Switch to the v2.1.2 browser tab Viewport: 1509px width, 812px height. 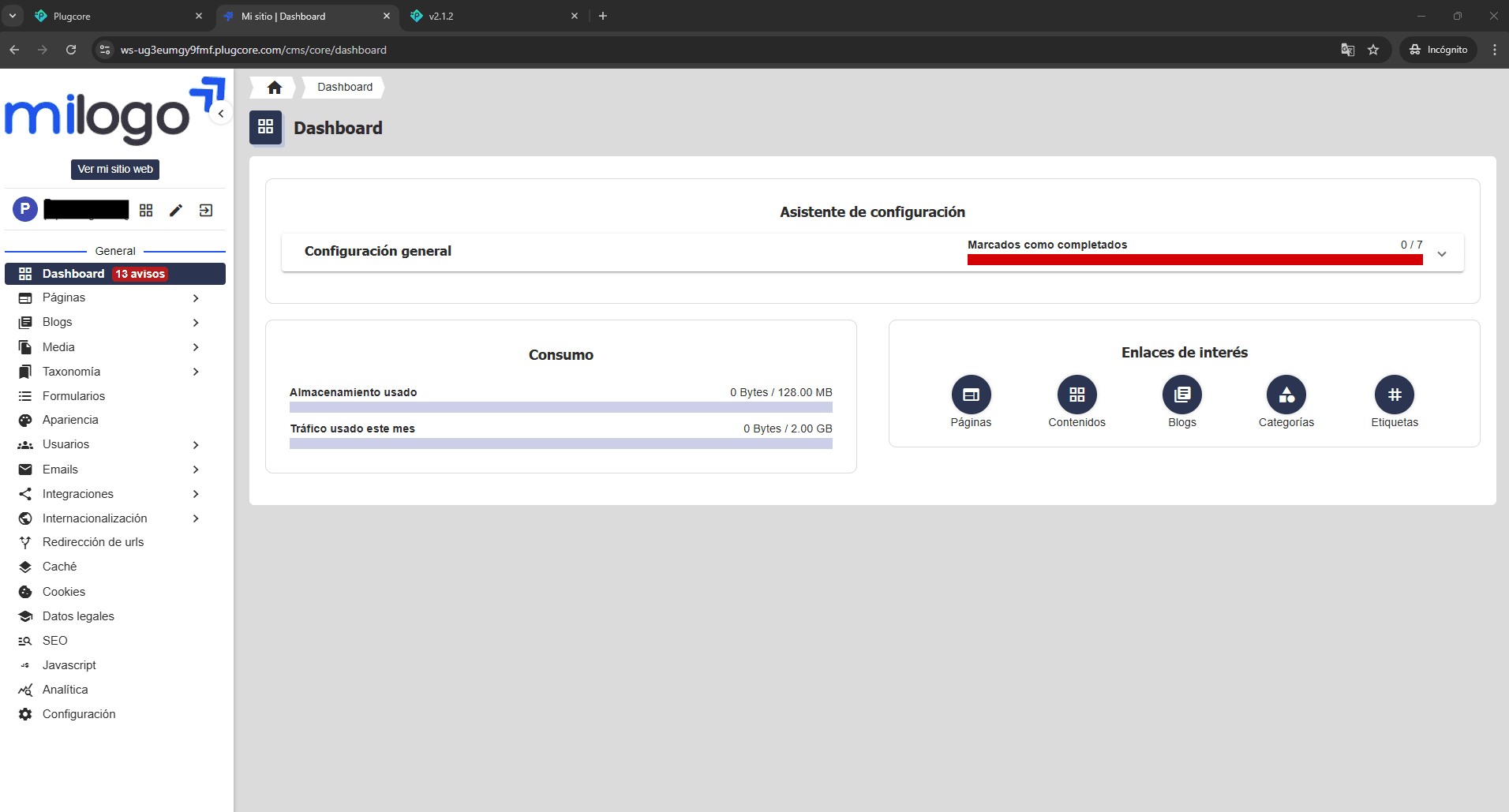pos(494,16)
